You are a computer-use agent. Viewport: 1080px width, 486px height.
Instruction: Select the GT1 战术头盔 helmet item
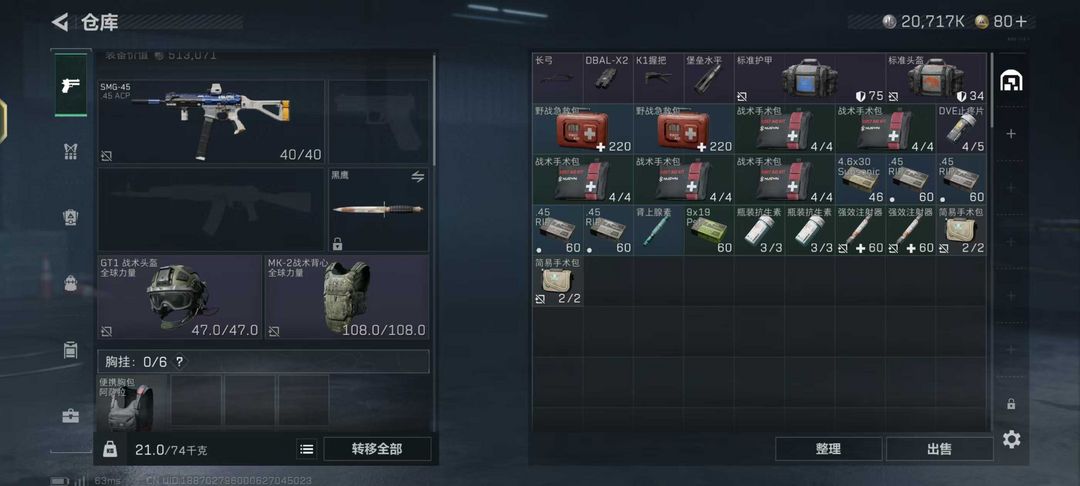point(180,297)
